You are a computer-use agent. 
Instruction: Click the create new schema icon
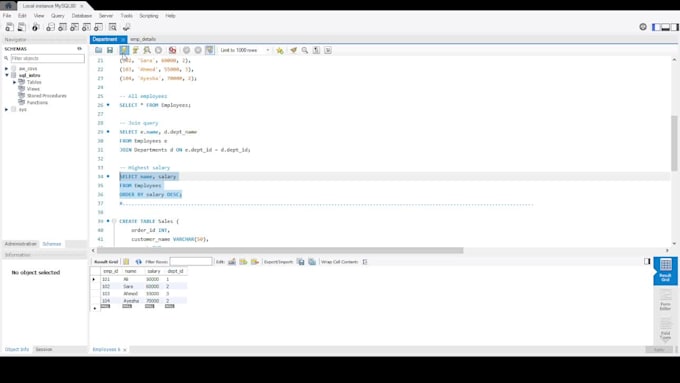pyautogui.click(x=50, y=27)
